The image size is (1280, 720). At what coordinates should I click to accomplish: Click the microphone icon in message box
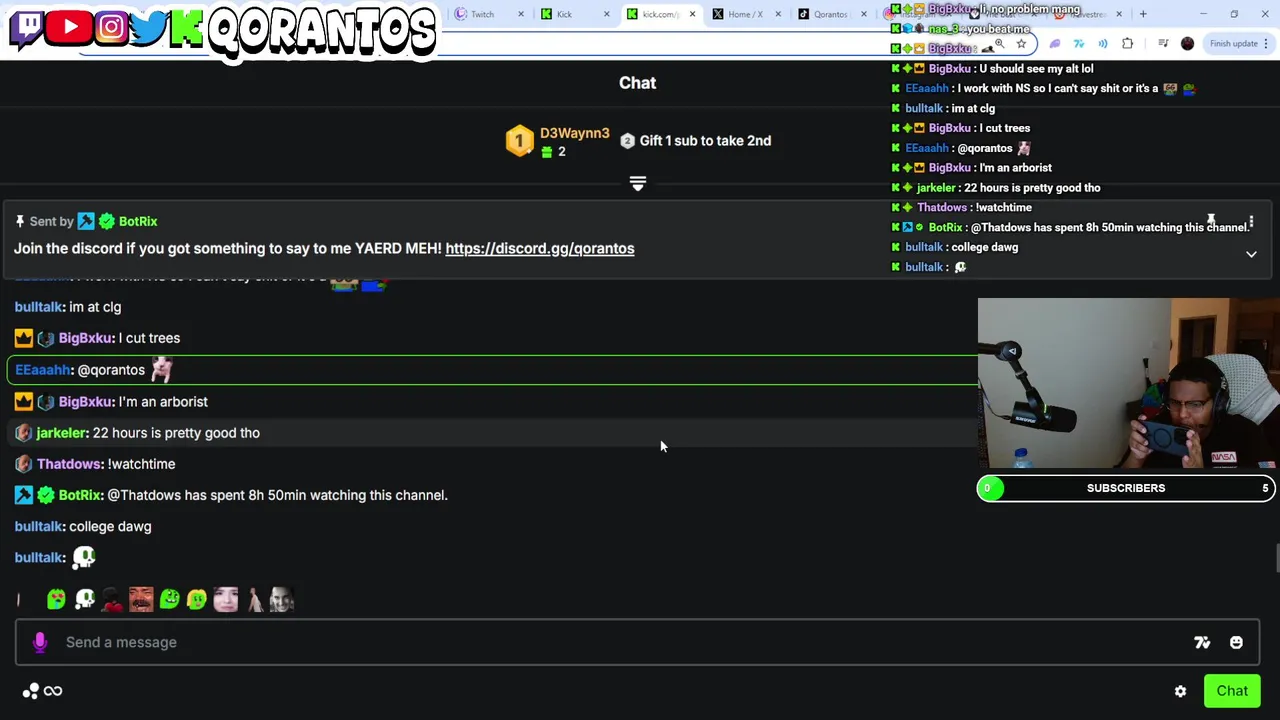pos(40,642)
